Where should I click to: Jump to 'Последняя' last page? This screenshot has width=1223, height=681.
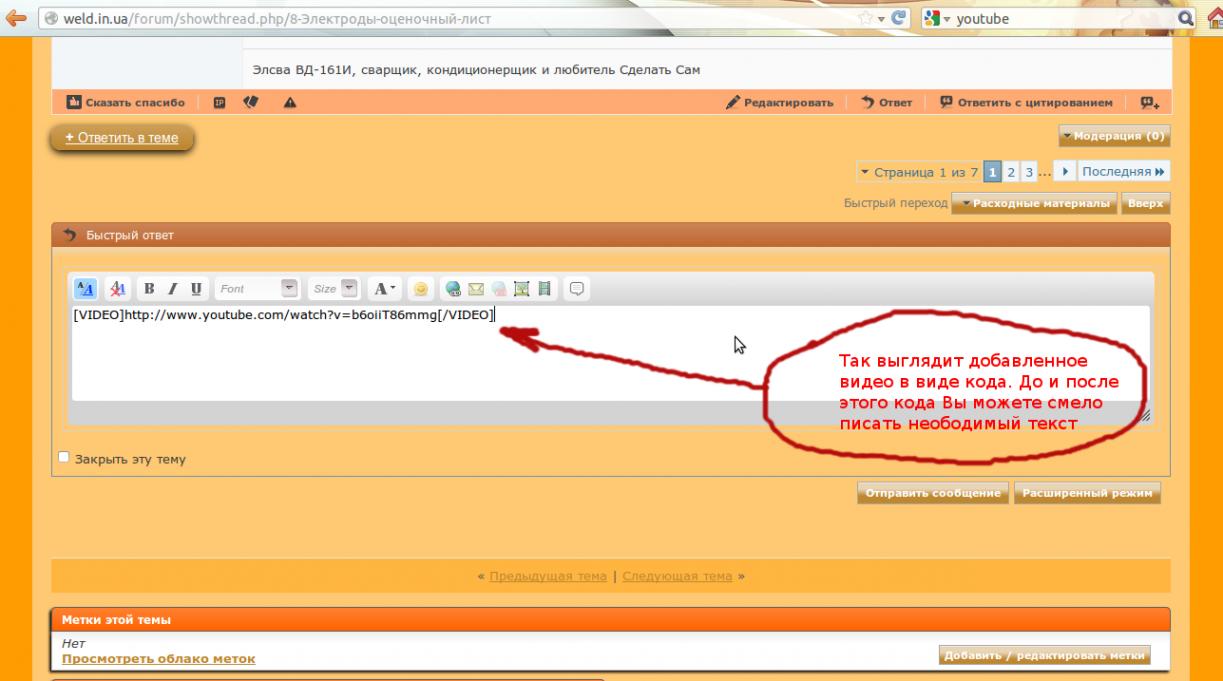coord(1123,172)
